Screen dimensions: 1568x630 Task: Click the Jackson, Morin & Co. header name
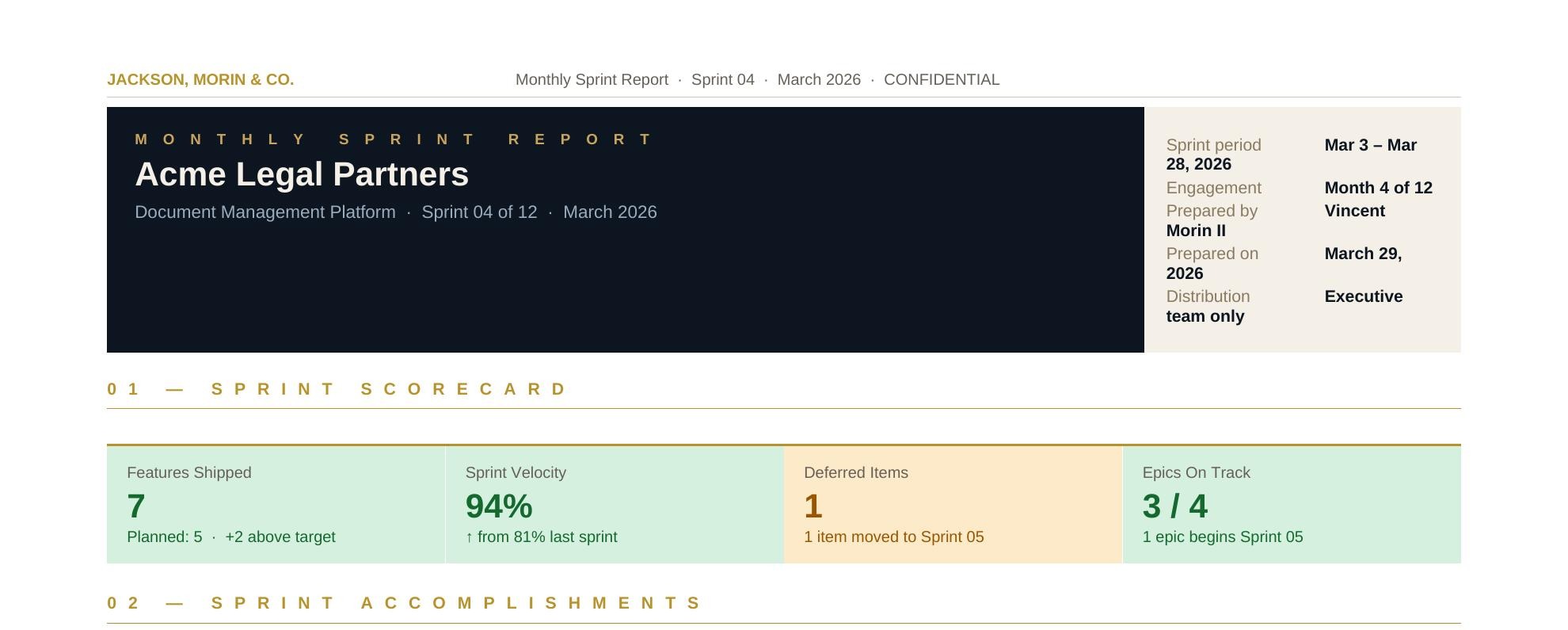[x=200, y=80]
